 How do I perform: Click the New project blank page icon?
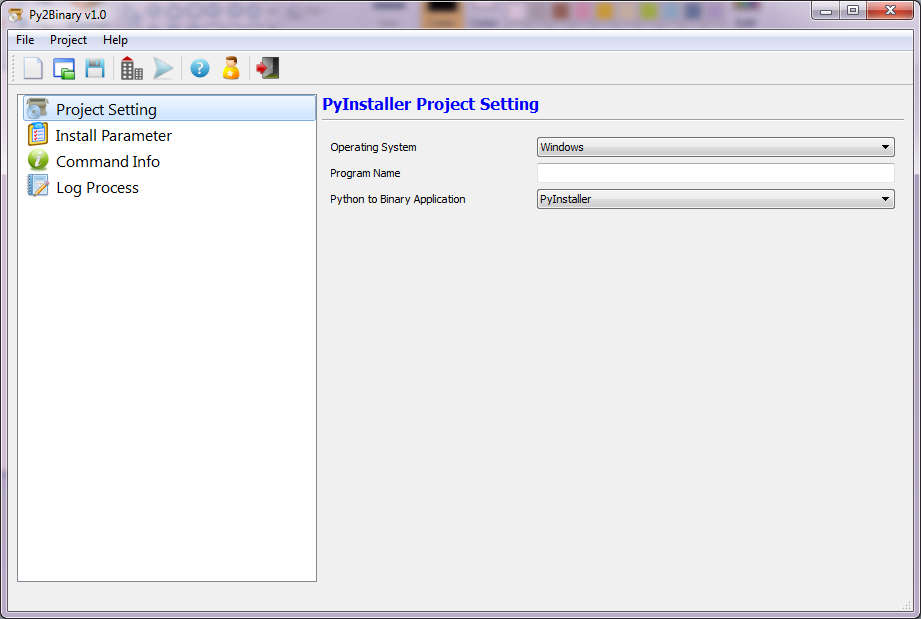(33, 68)
